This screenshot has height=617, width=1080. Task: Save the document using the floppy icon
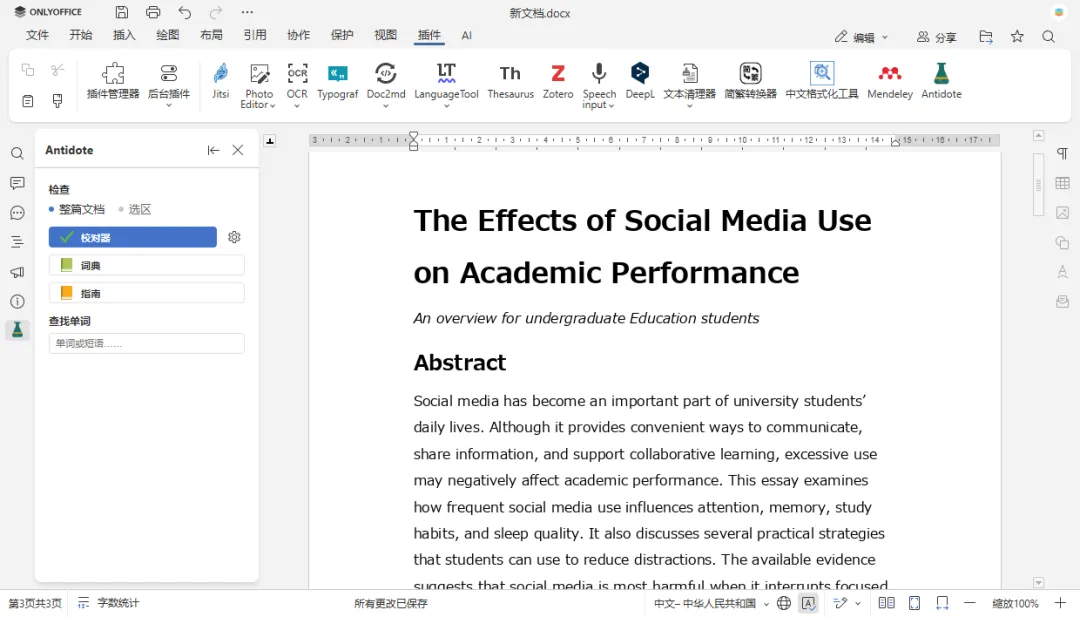click(122, 12)
